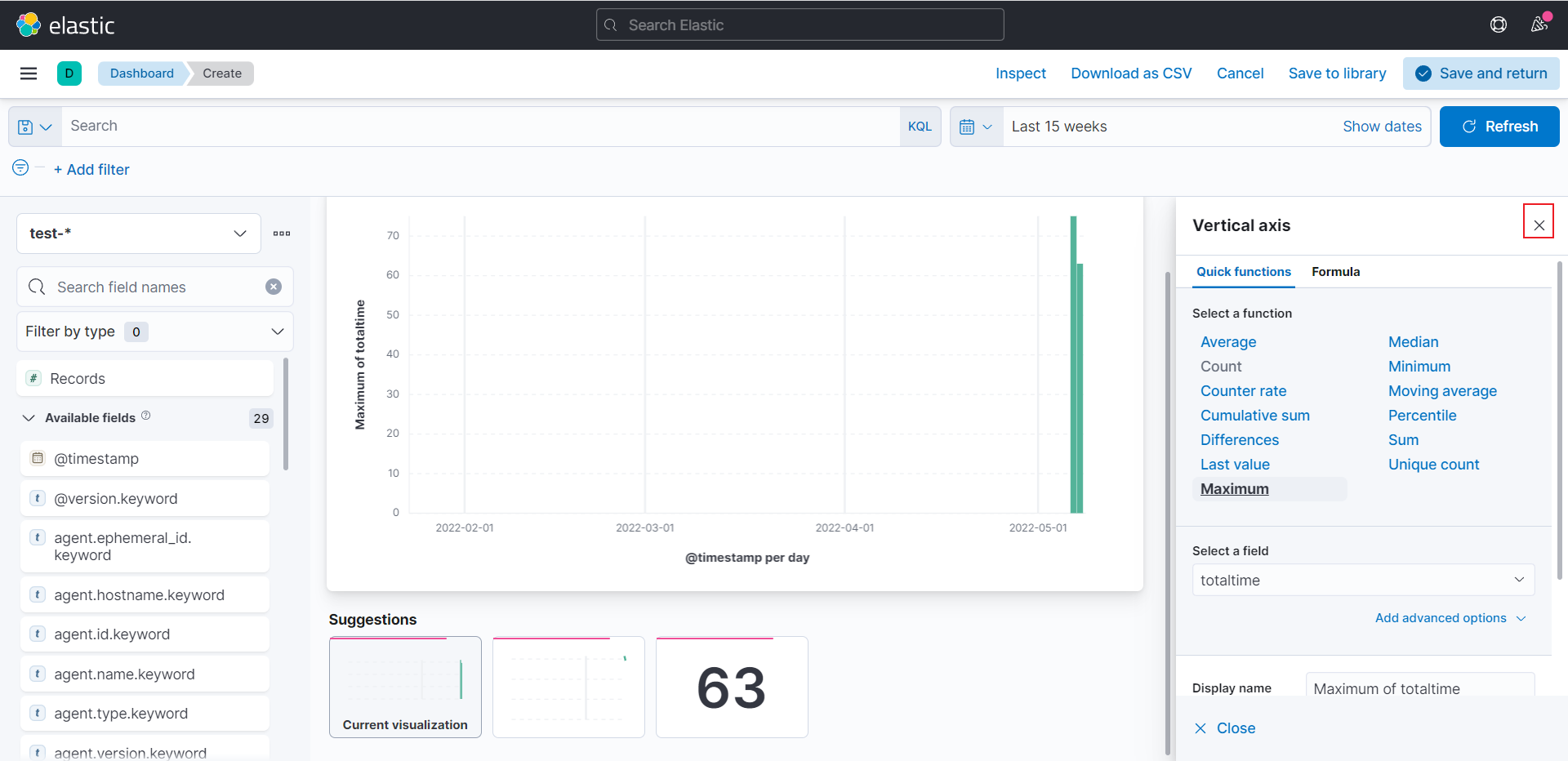Click the KQL Search query input
Image resolution: width=1568 pixels, height=761 pixels.
point(481,127)
